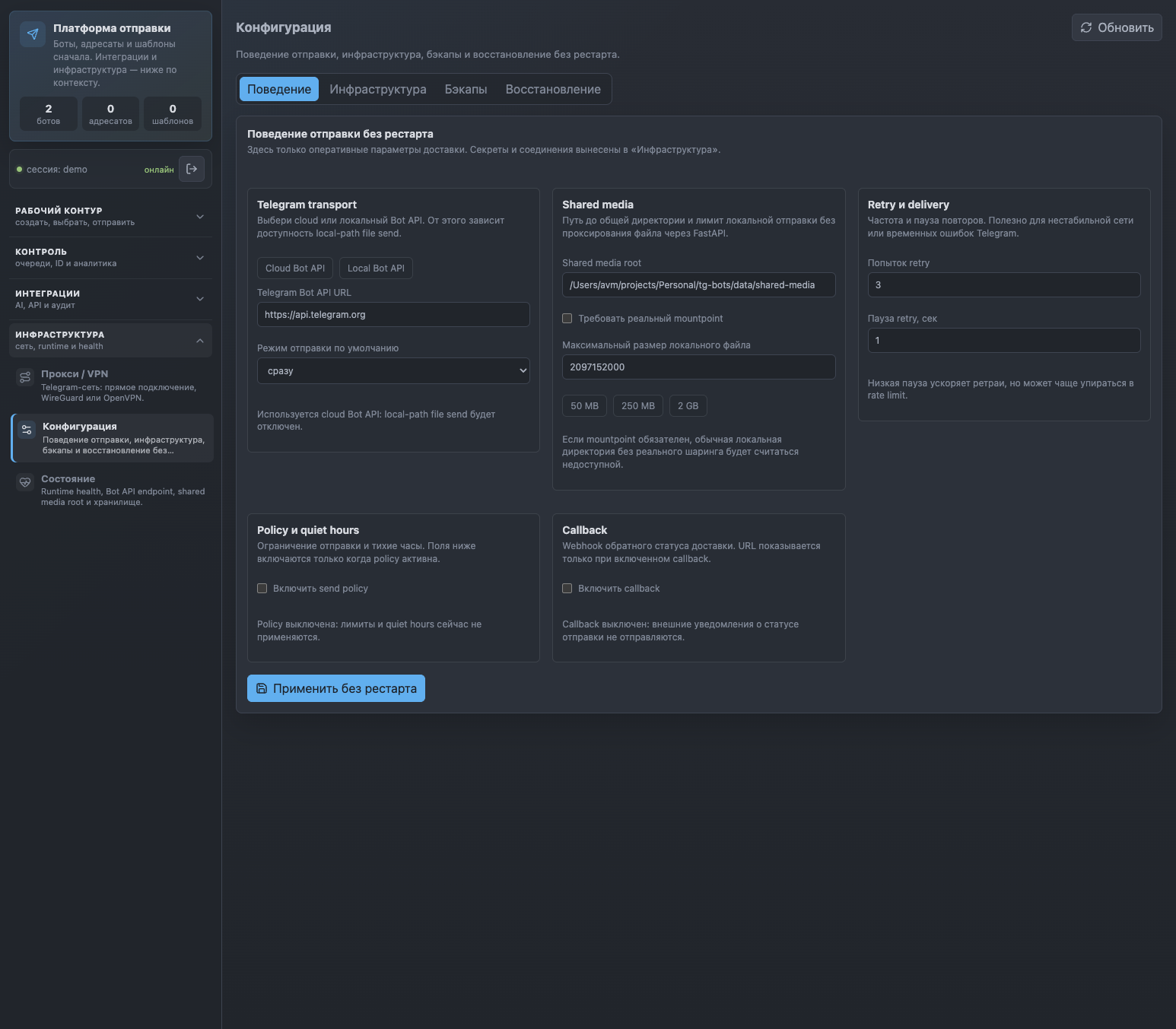Click the 'Retry и delivery' card heading
1176x1029 pixels.
(x=908, y=205)
